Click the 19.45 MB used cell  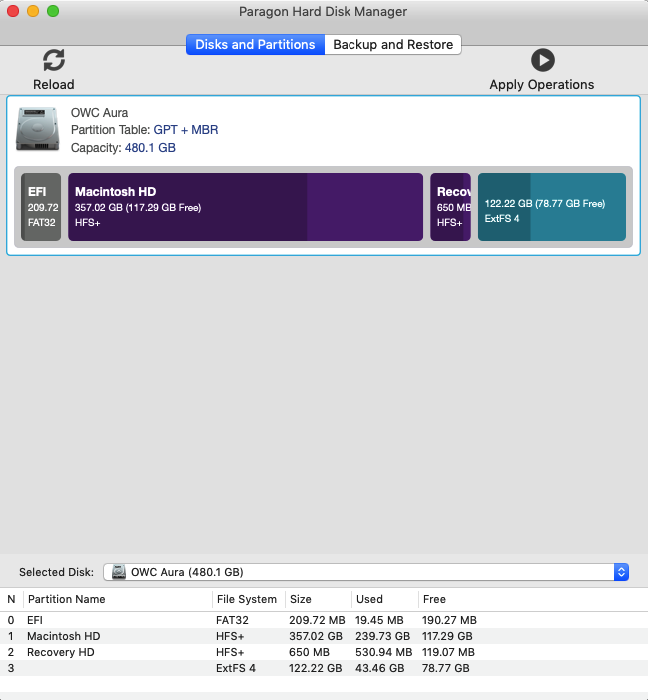pos(379,620)
